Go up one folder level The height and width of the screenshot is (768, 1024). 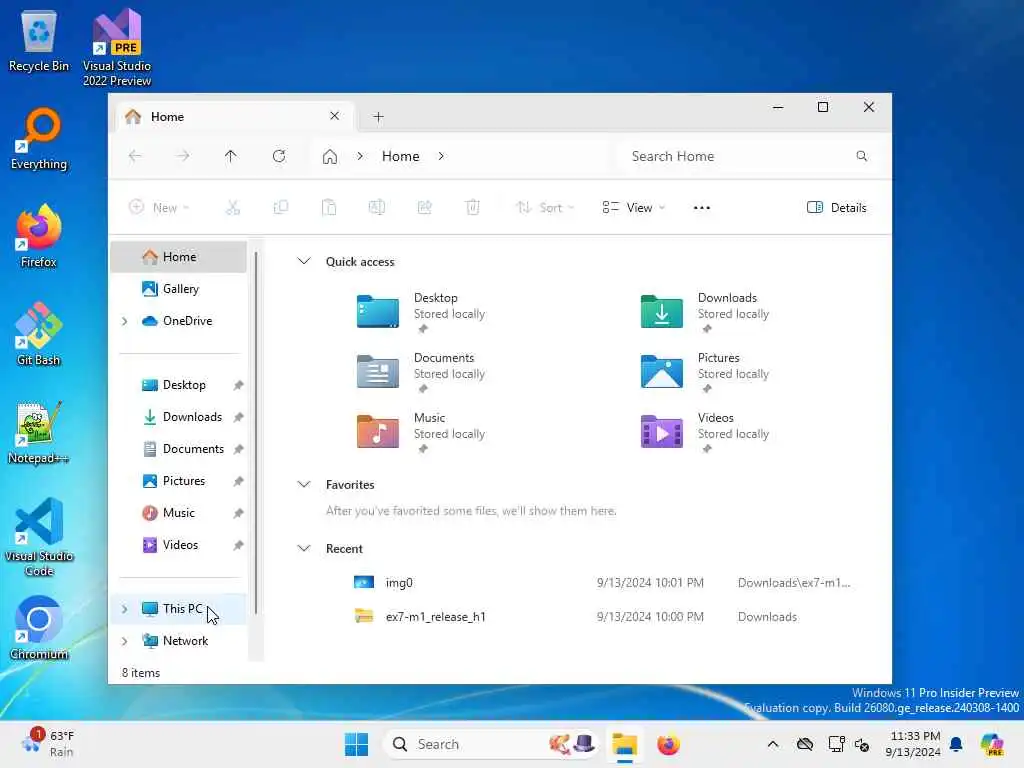tap(231, 156)
